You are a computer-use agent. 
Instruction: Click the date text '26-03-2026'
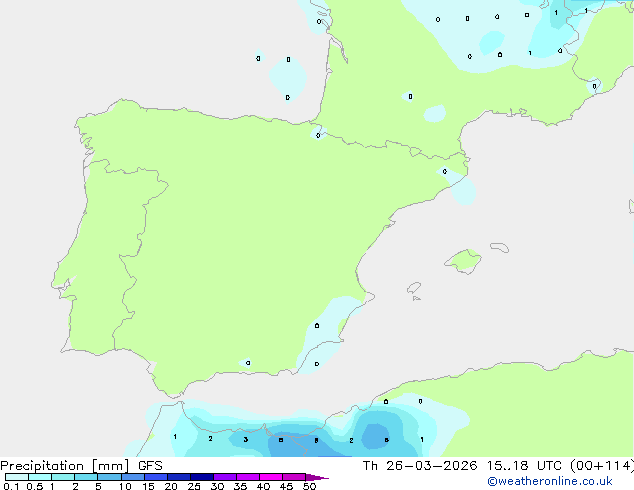pos(431,466)
